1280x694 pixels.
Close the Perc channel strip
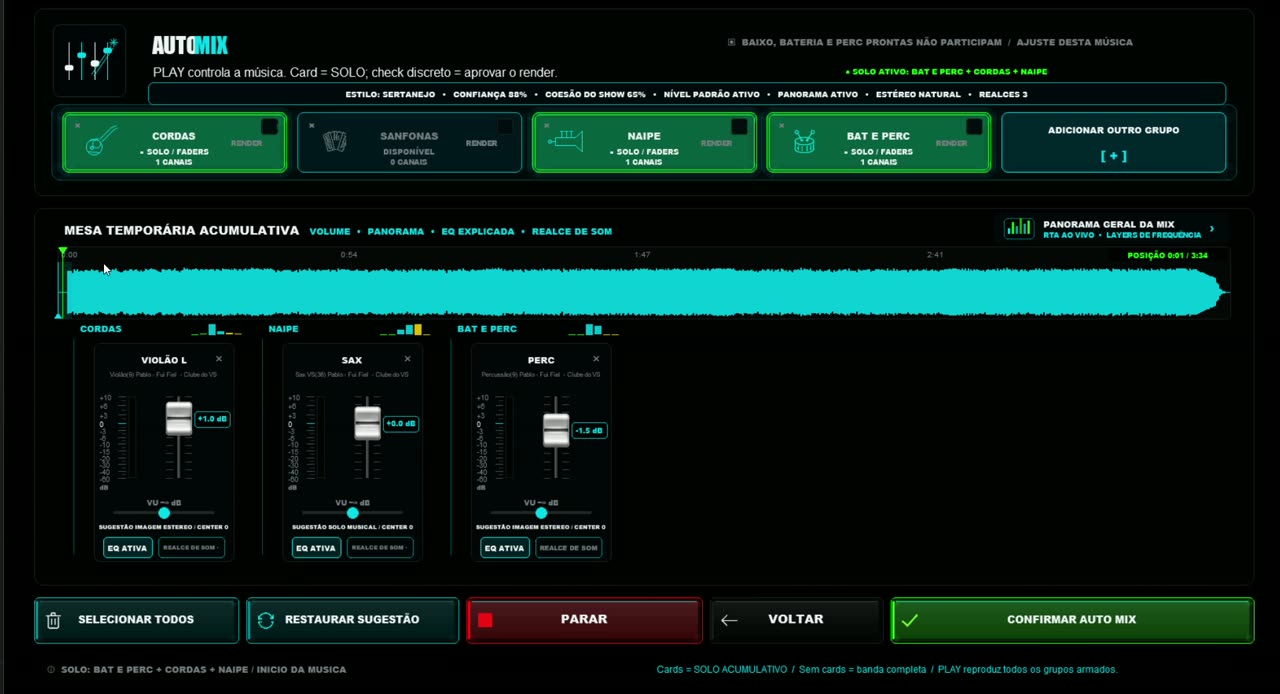596,359
